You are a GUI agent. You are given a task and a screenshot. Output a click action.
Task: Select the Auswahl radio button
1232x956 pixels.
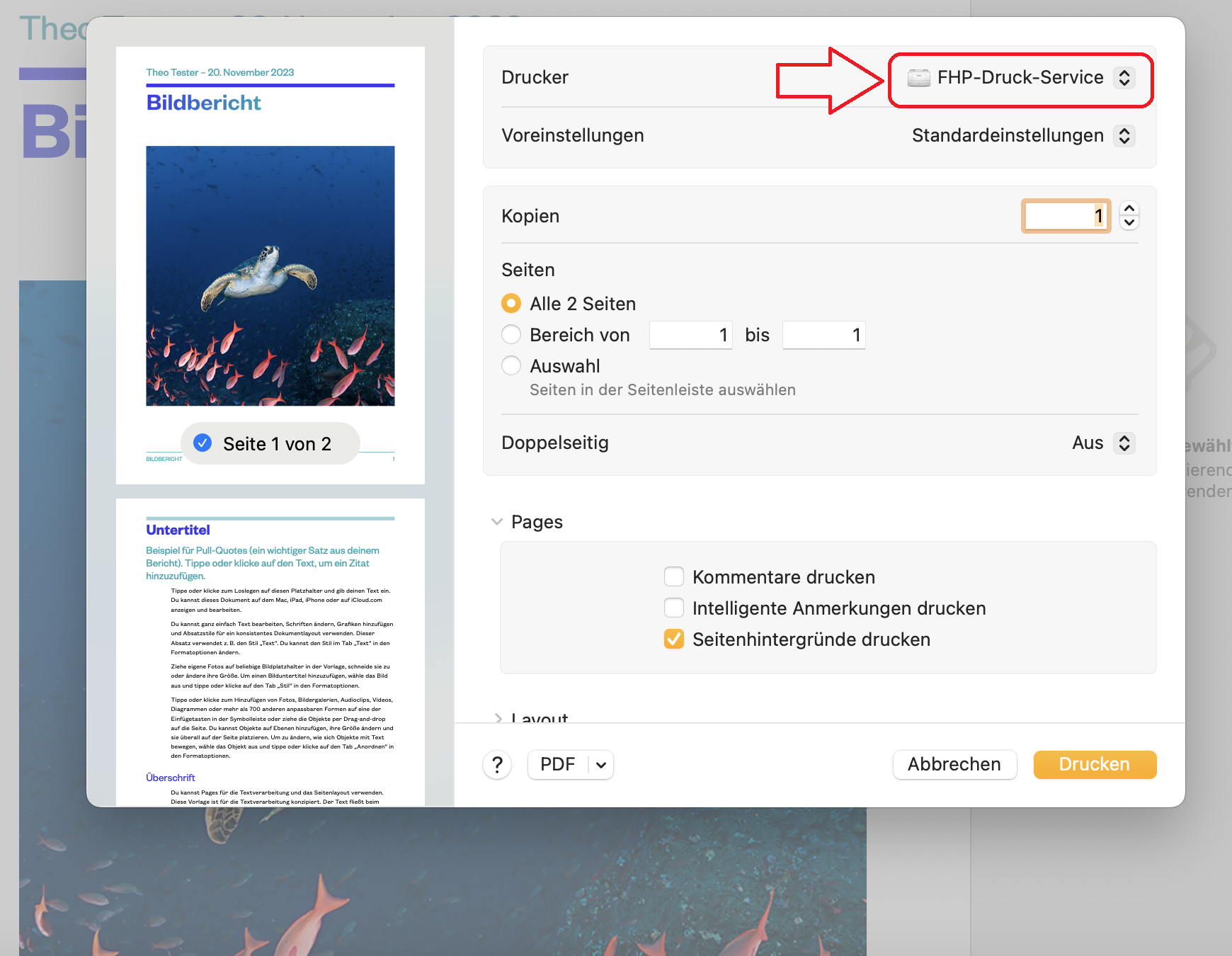pyautogui.click(x=511, y=365)
